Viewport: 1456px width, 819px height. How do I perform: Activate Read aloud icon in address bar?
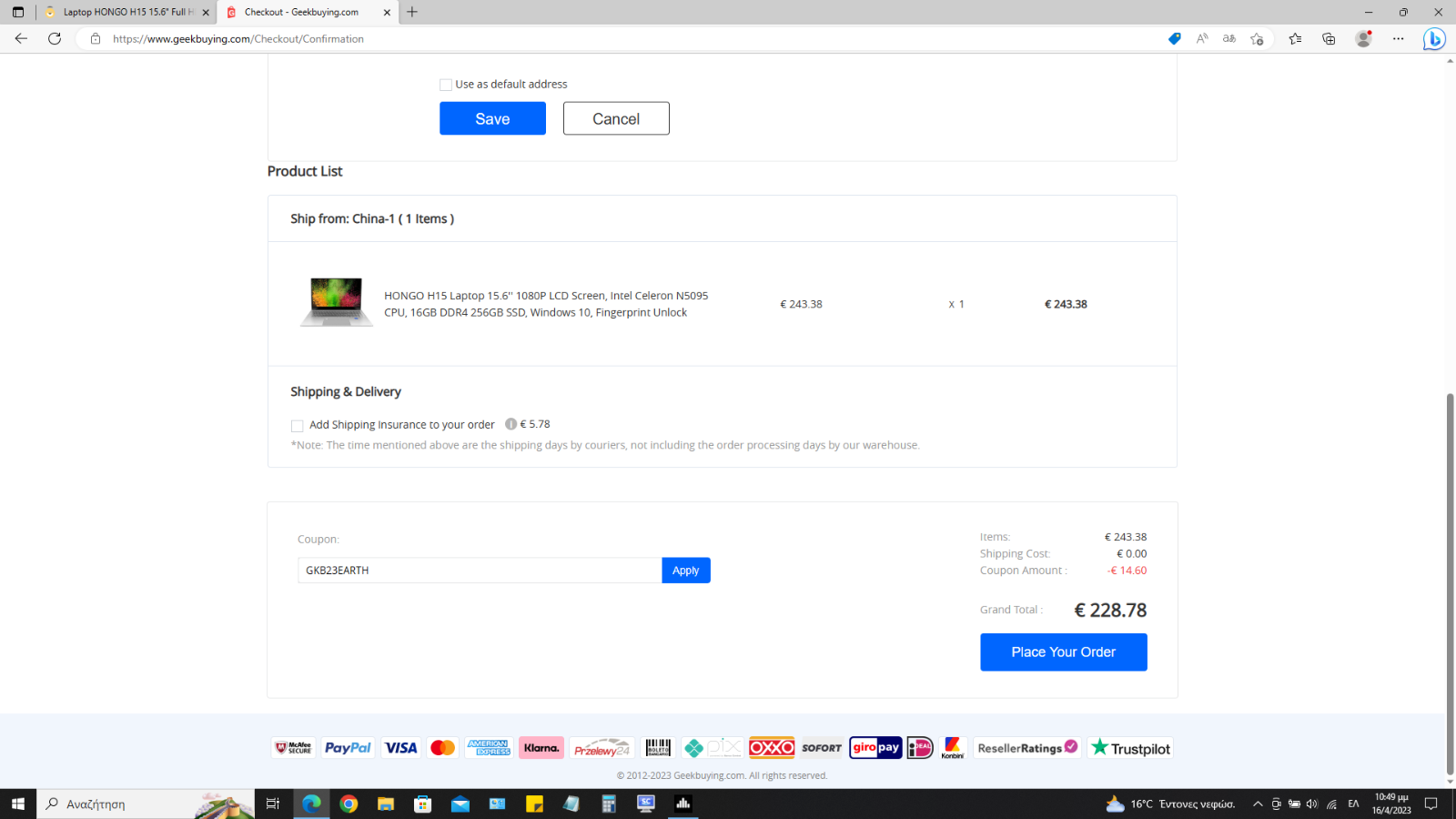tap(1202, 38)
